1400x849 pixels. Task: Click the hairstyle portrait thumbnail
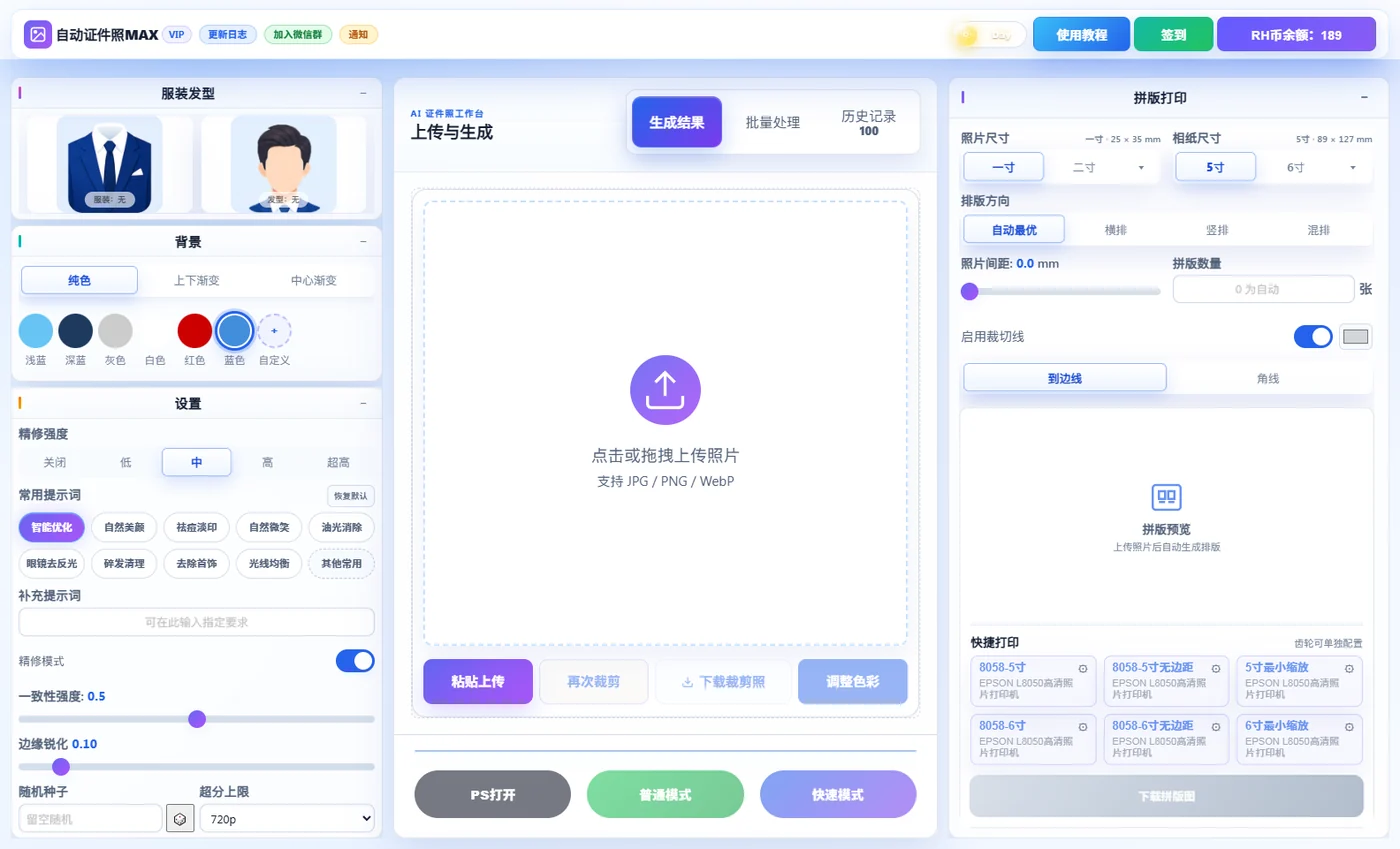click(284, 164)
